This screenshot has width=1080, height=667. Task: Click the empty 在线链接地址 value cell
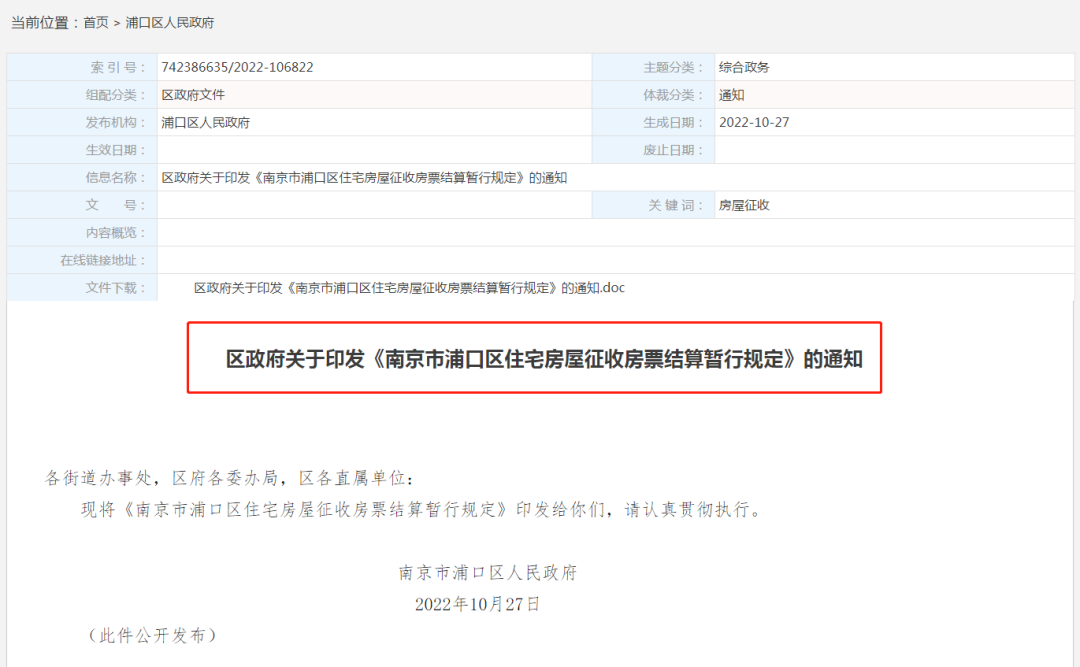coord(614,260)
